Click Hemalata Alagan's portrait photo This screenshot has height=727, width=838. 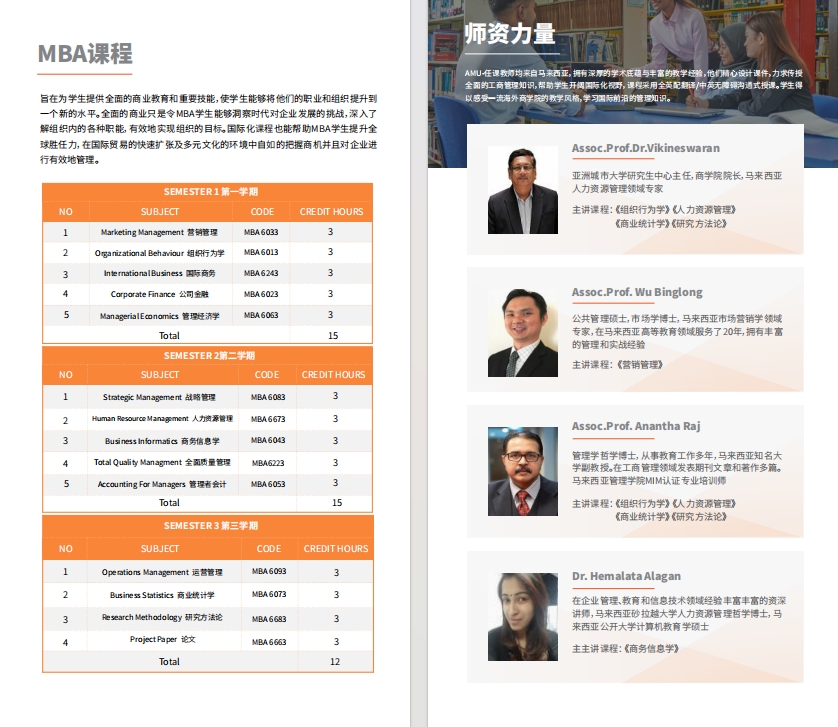(523, 617)
